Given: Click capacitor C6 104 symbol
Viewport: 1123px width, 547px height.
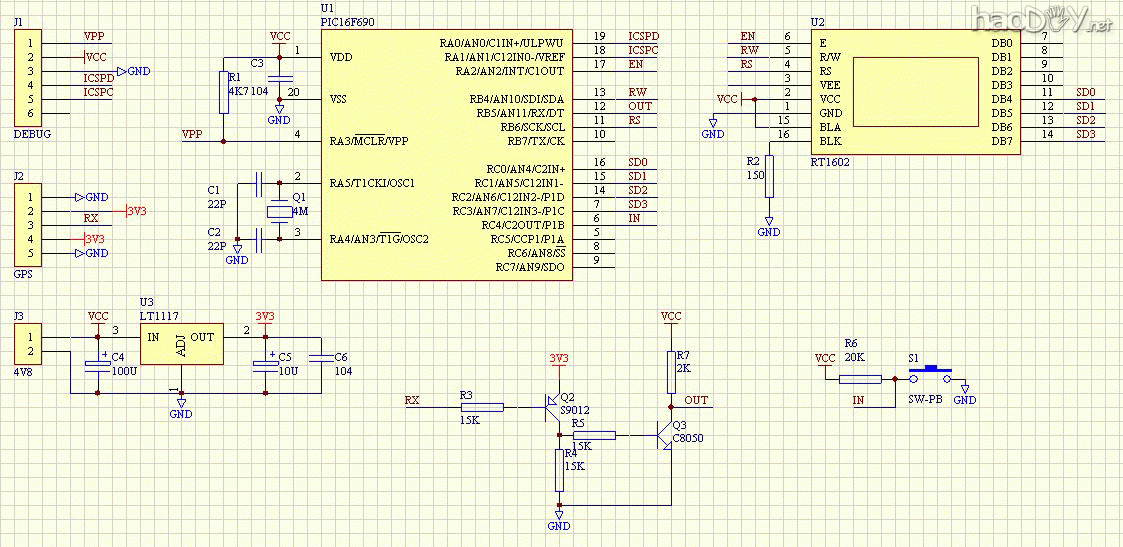Looking at the screenshot, I should coord(320,356).
